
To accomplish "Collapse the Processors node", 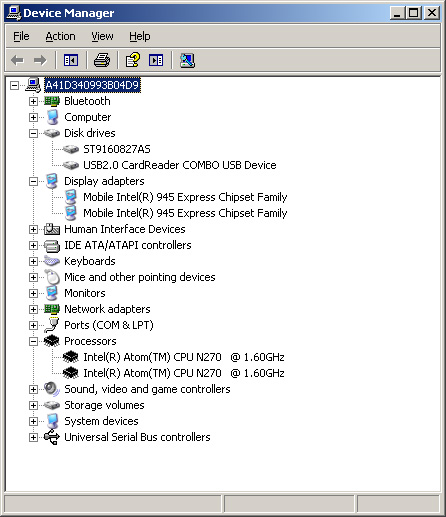I will [33, 341].
